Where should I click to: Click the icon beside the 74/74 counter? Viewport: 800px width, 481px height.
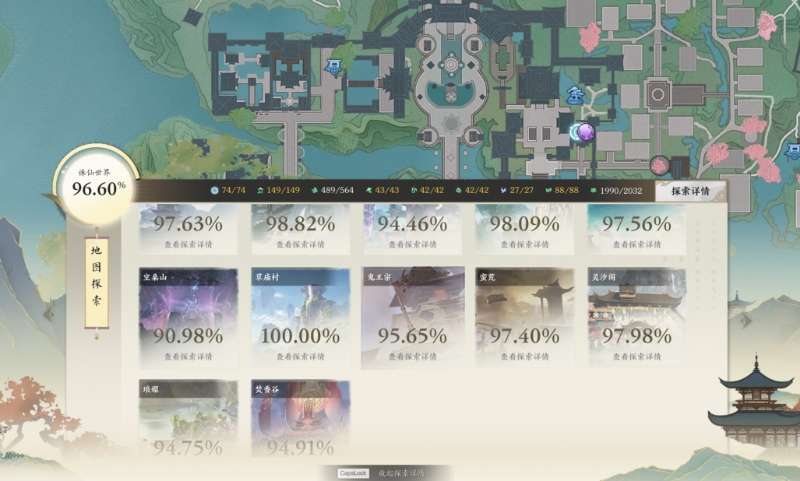[214, 190]
